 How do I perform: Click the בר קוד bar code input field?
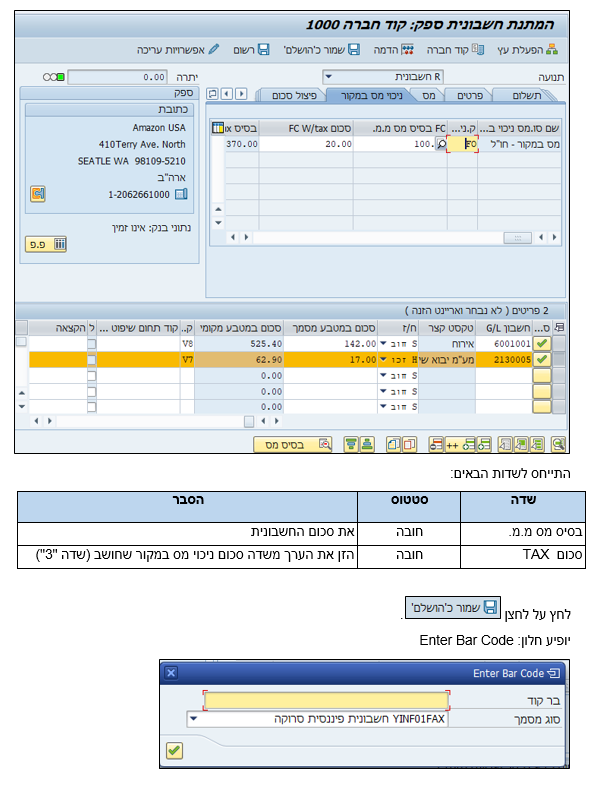pyautogui.click(x=326, y=701)
